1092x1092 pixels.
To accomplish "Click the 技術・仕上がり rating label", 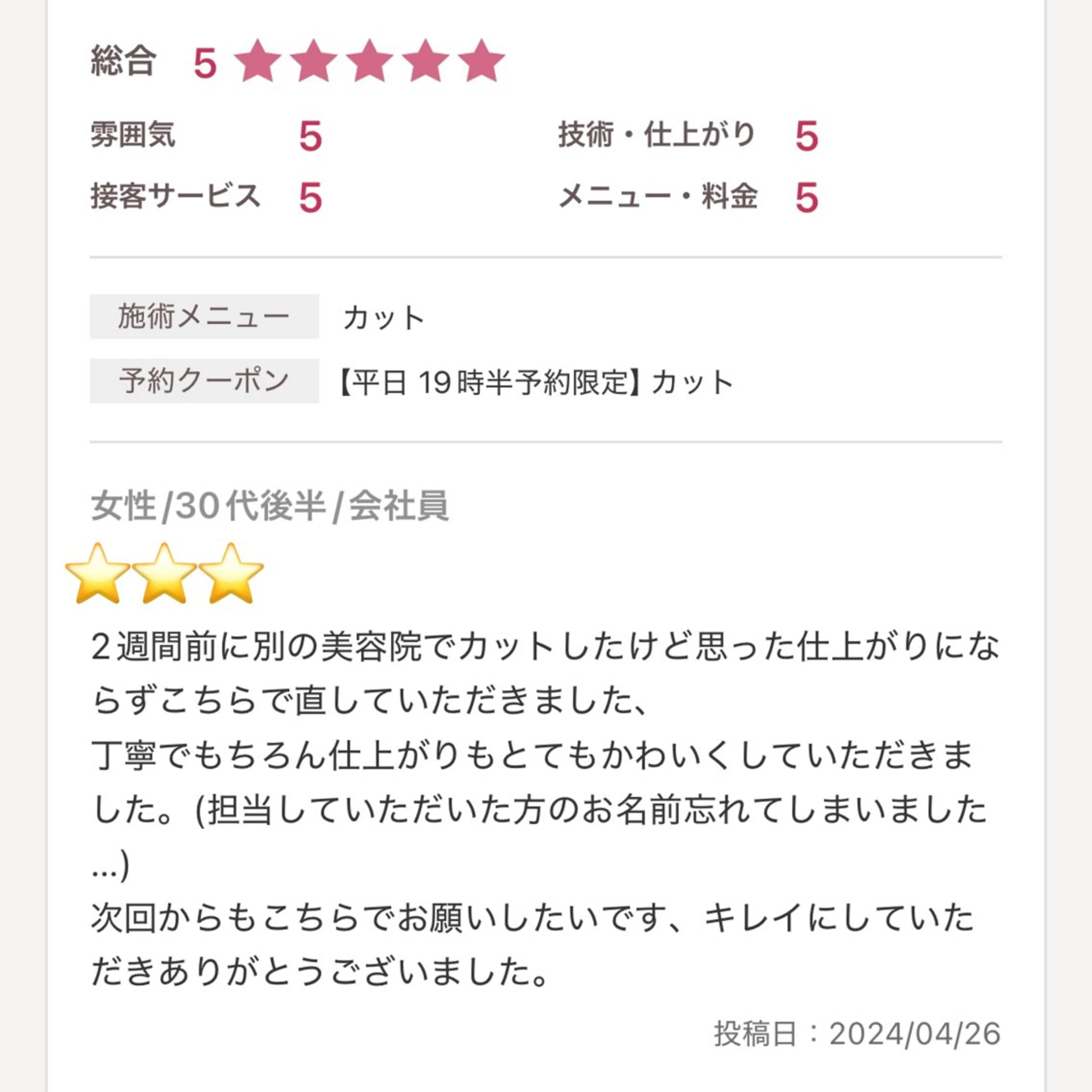I will coord(657,135).
